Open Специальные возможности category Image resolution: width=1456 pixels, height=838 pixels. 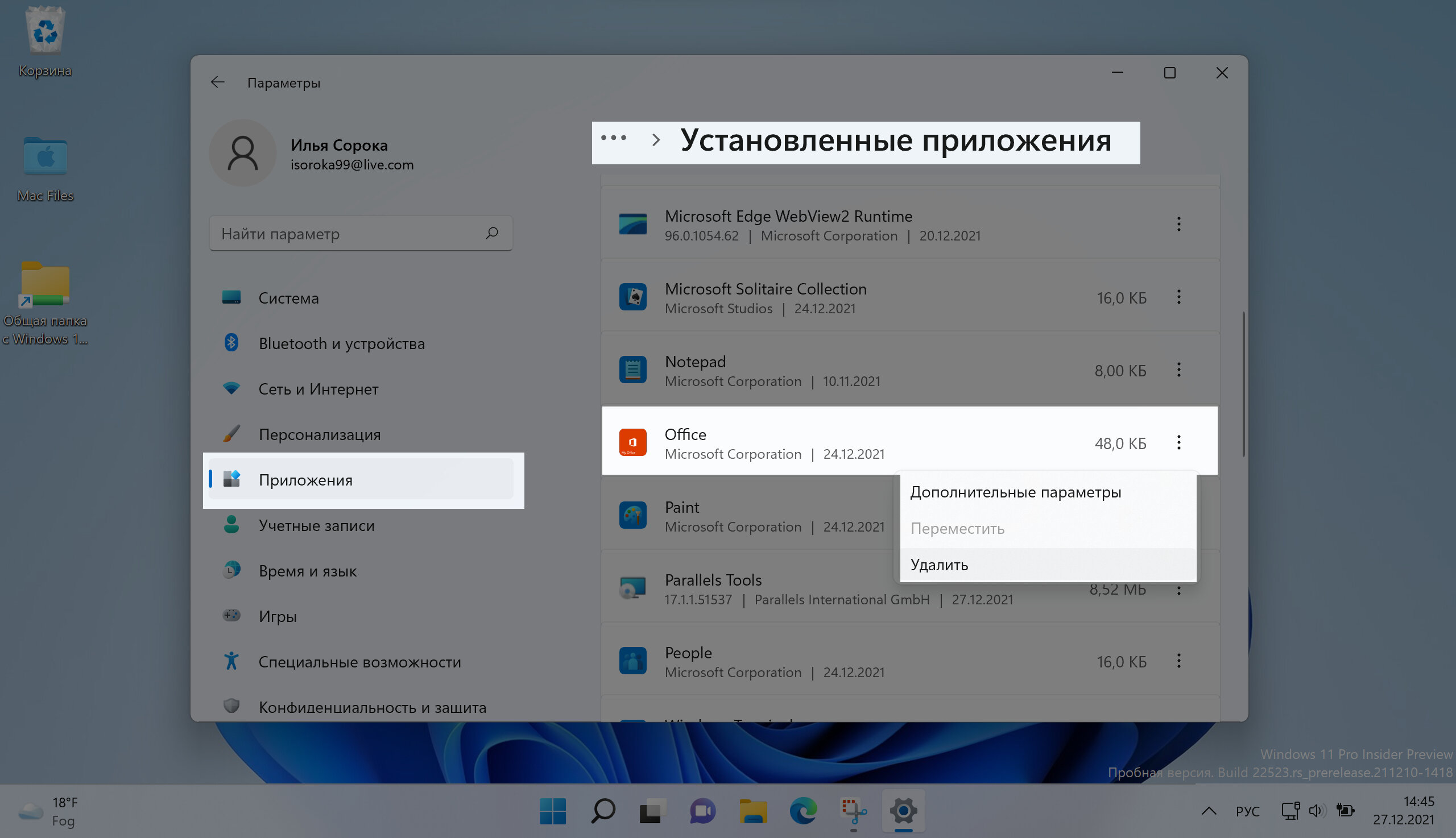click(361, 661)
